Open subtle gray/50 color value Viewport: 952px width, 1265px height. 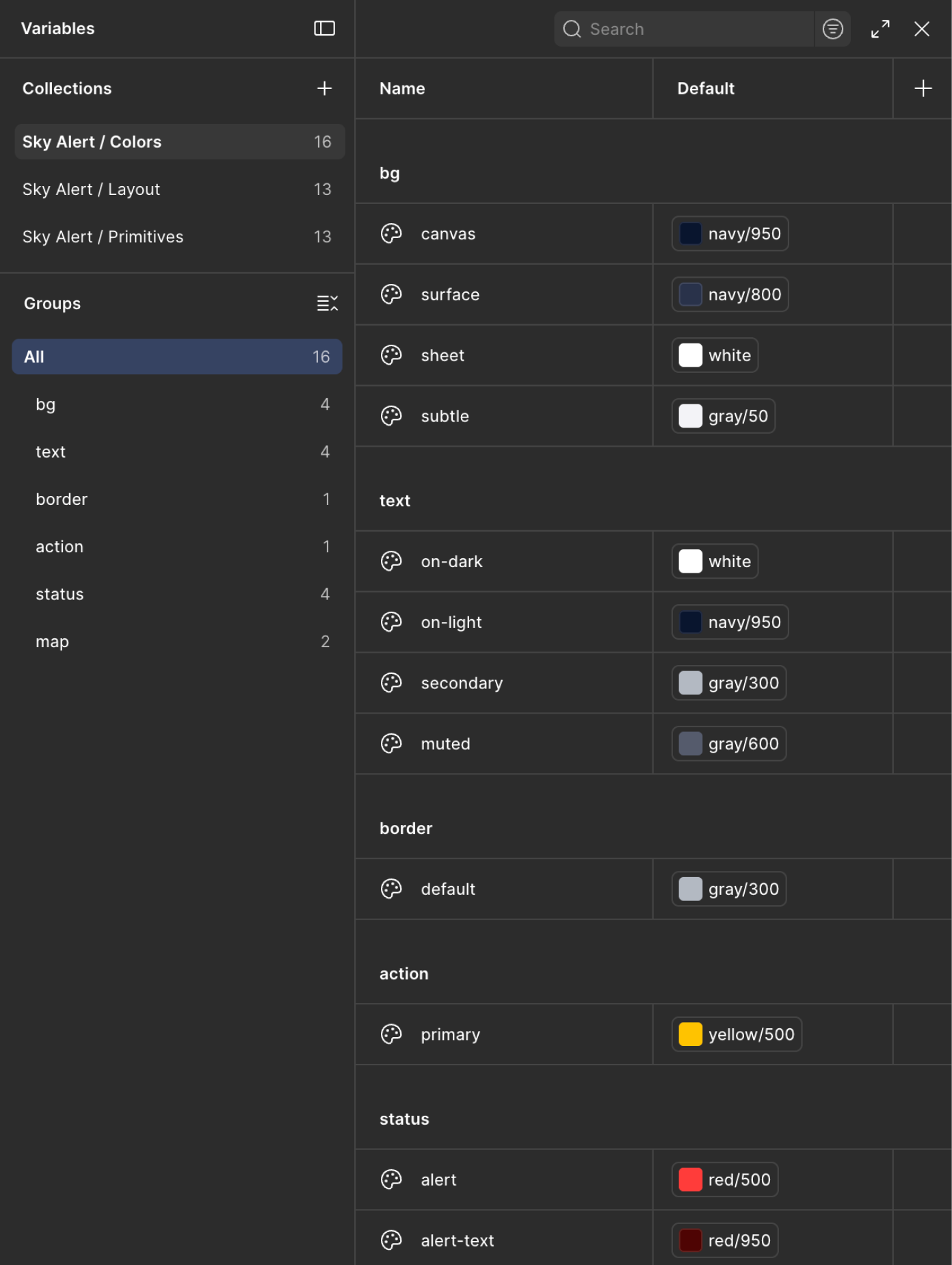(724, 416)
